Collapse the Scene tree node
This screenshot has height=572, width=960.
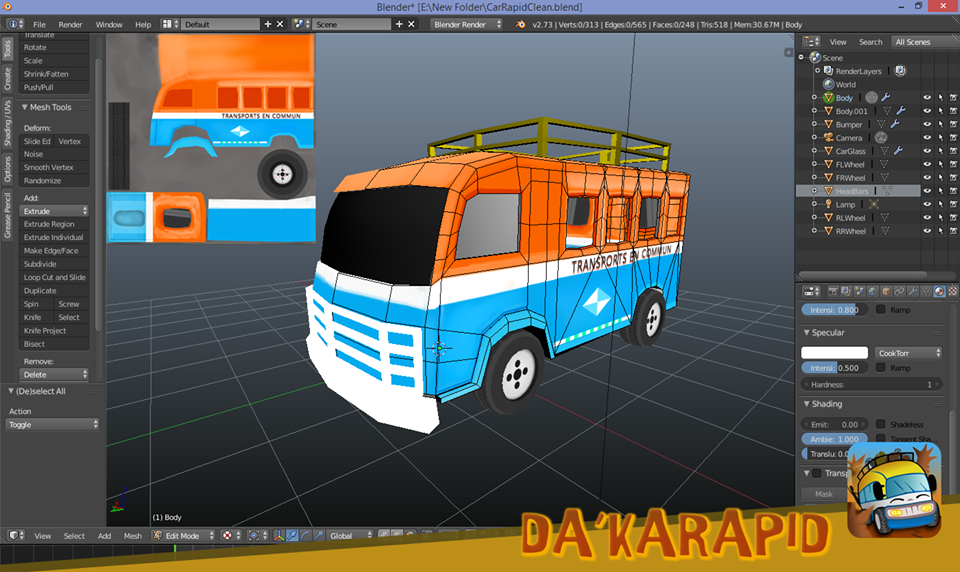click(x=801, y=57)
